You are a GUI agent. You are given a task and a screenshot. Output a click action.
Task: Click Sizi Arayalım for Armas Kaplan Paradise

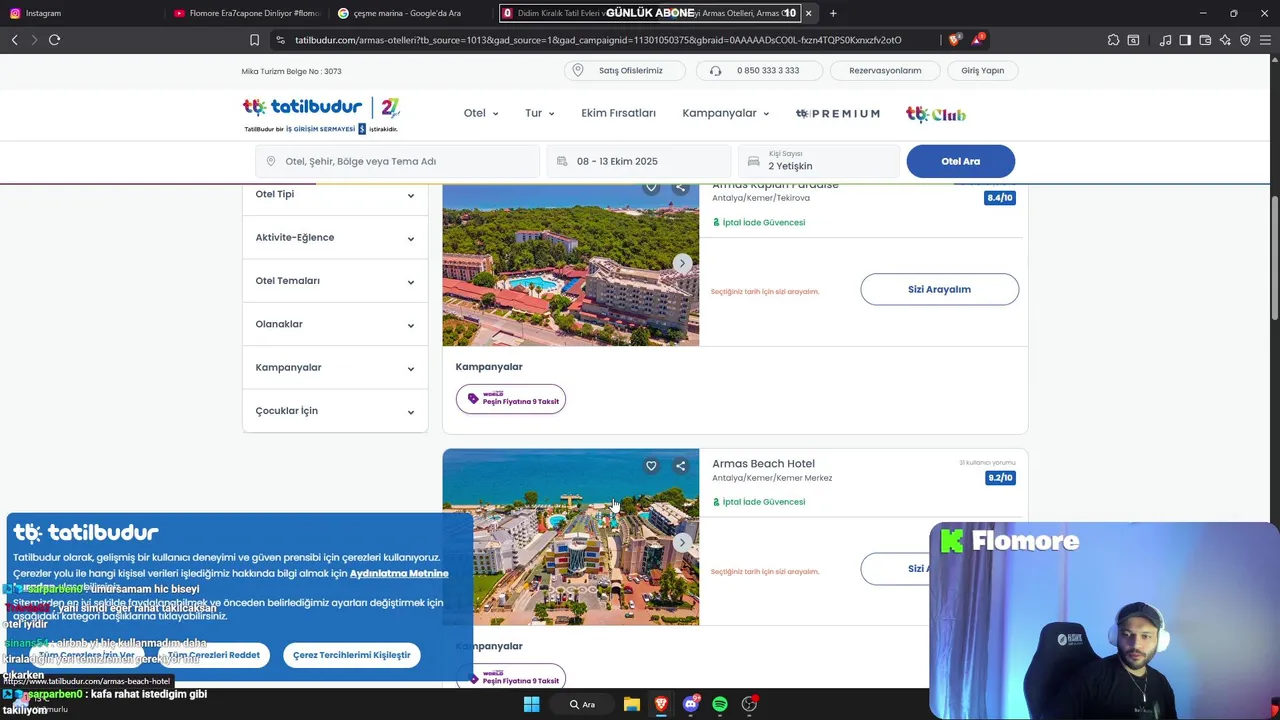click(x=940, y=289)
